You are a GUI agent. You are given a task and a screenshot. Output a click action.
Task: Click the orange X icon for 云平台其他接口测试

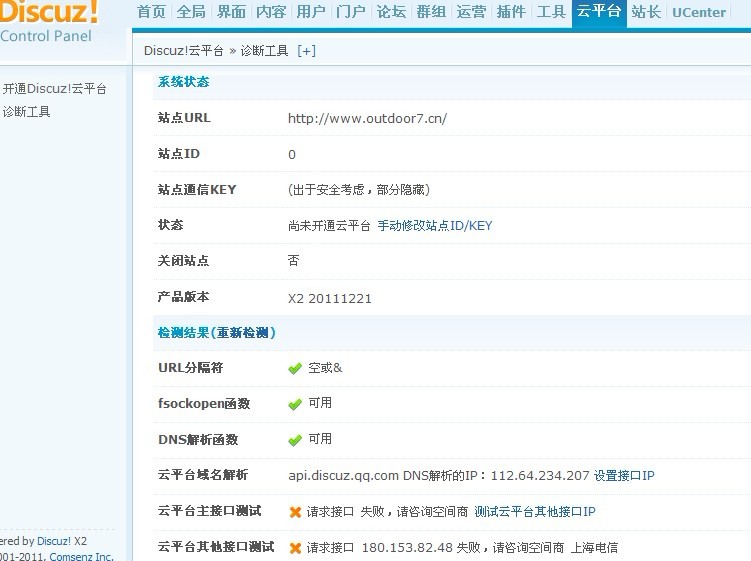pos(296,548)
